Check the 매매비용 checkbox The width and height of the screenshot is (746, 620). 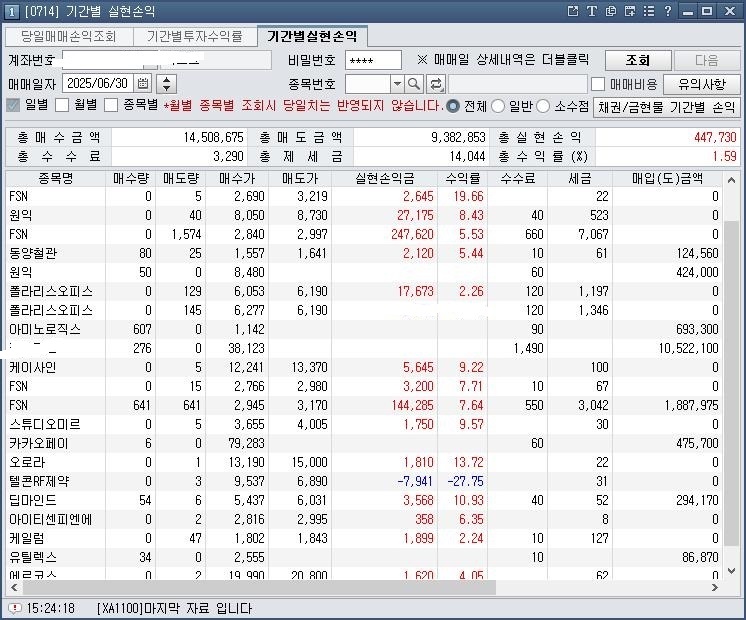point(598,84)
